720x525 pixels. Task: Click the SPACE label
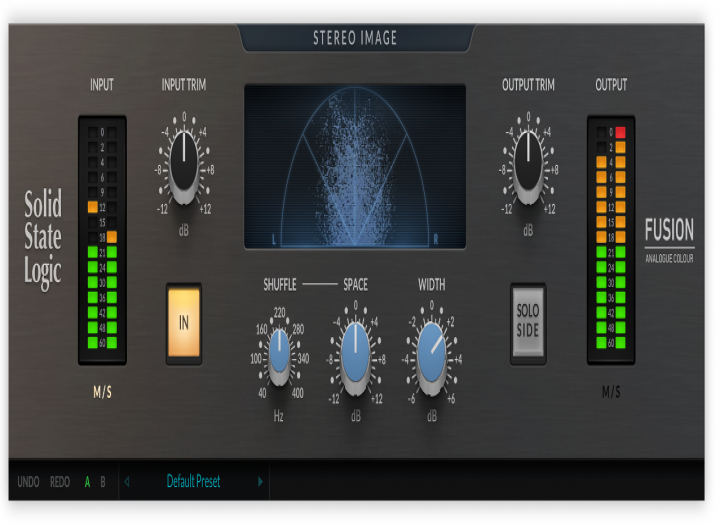pyautogui.click(x=355, y=285)
